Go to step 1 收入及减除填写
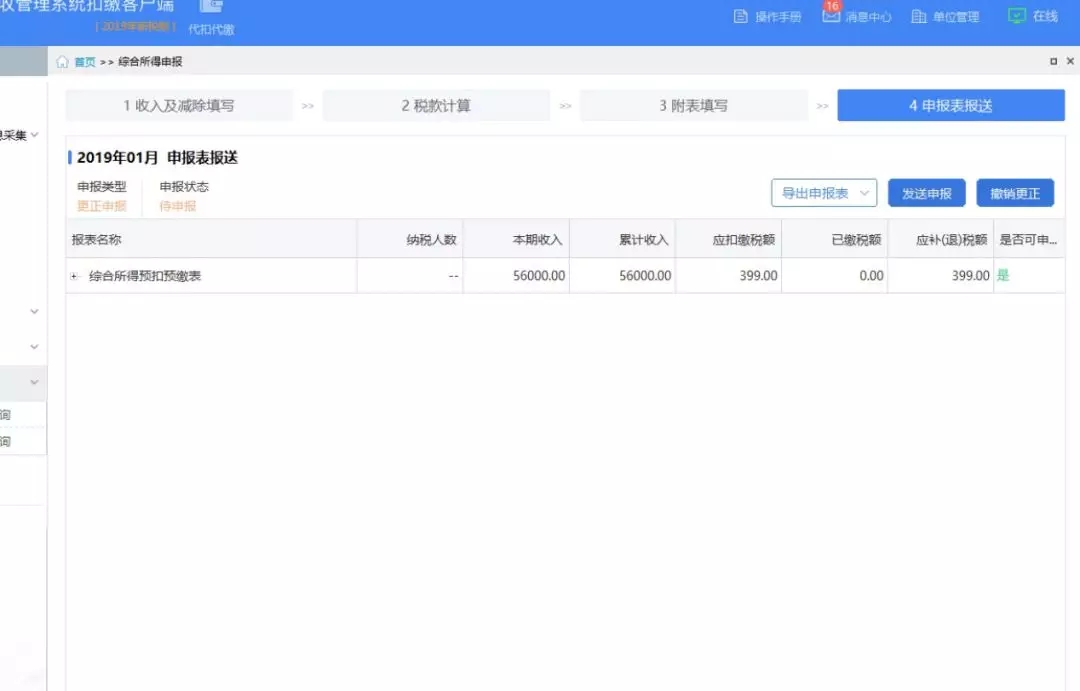This screenshot has width=1080, height=691. pos(179,106)
